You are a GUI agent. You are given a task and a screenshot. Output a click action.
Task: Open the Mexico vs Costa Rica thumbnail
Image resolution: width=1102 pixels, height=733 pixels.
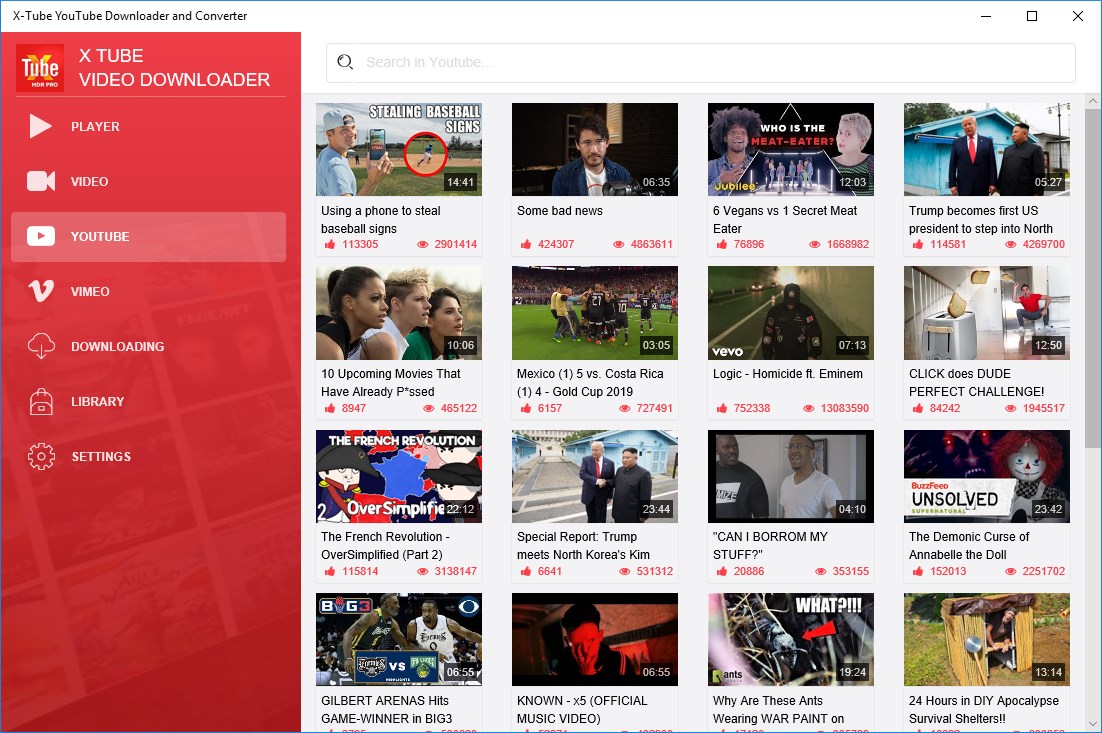595,313
